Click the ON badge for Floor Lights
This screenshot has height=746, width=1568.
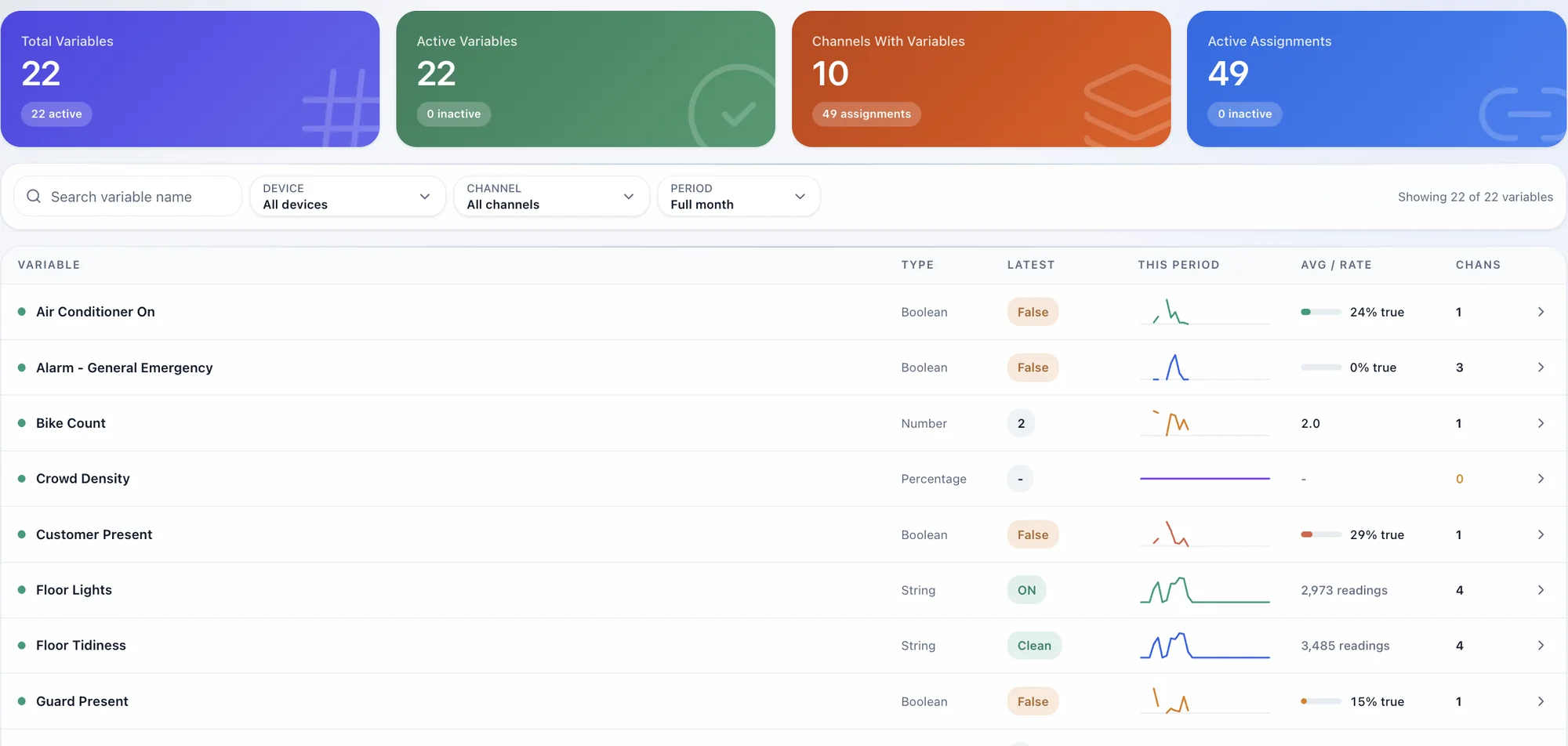pyautogui.click(x=1026, y=590)
